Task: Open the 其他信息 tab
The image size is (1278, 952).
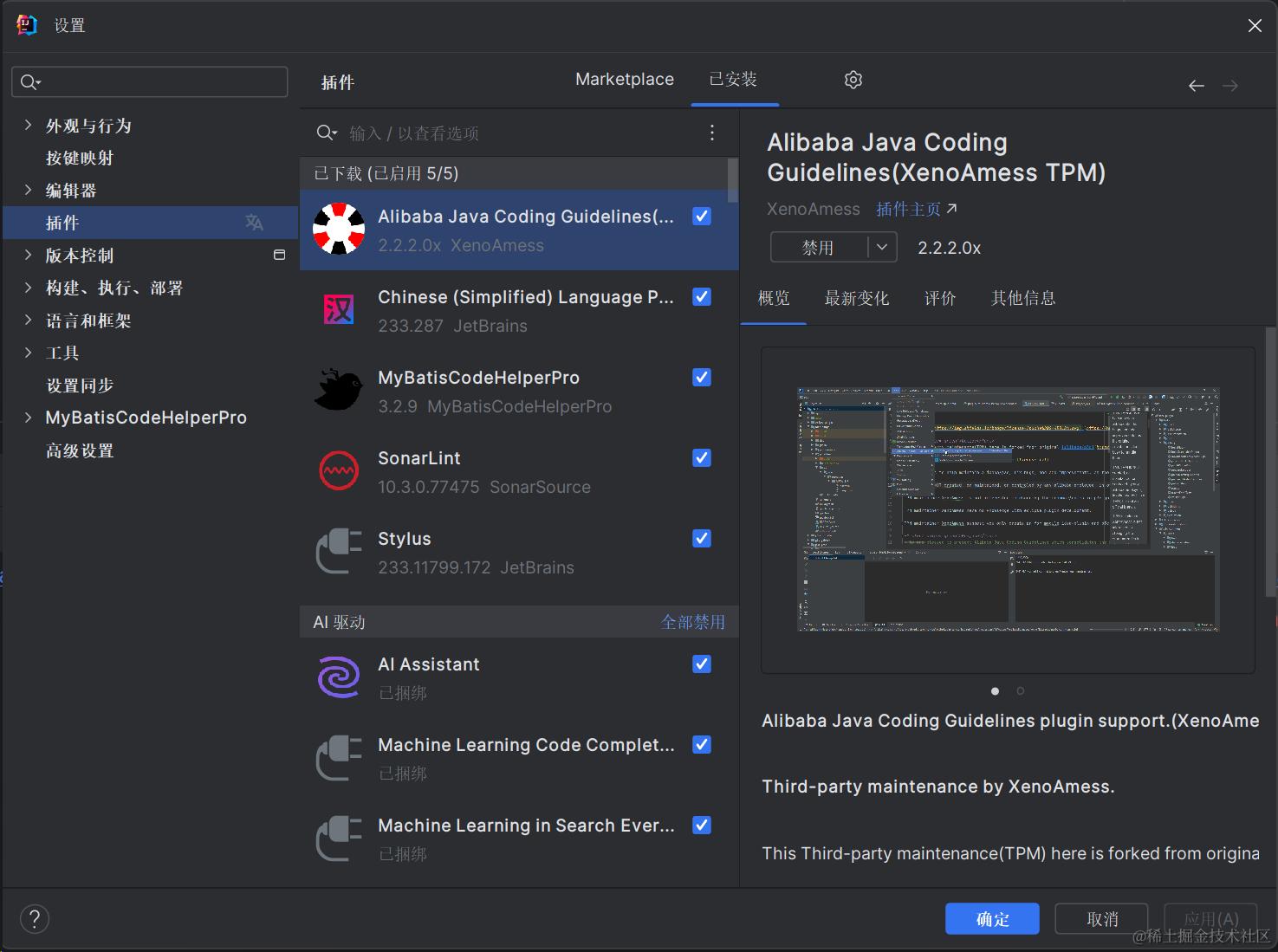Action: [x=1023, y=298]
